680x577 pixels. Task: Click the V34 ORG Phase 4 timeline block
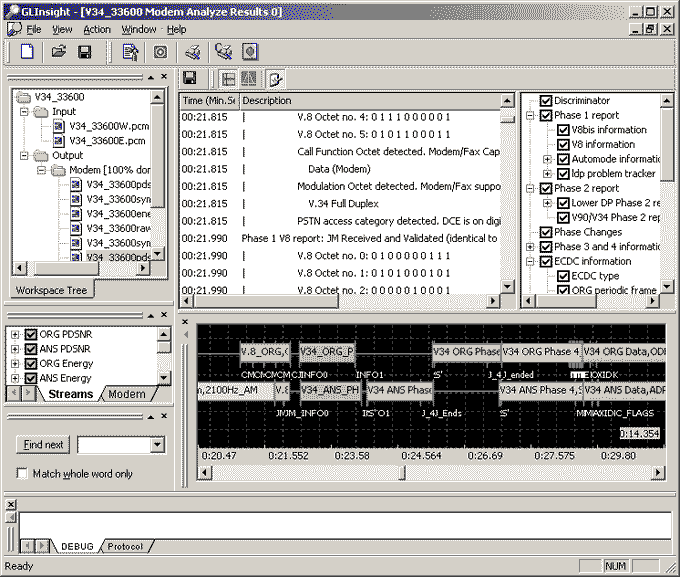pyautogui.click(x=541, y=351)
